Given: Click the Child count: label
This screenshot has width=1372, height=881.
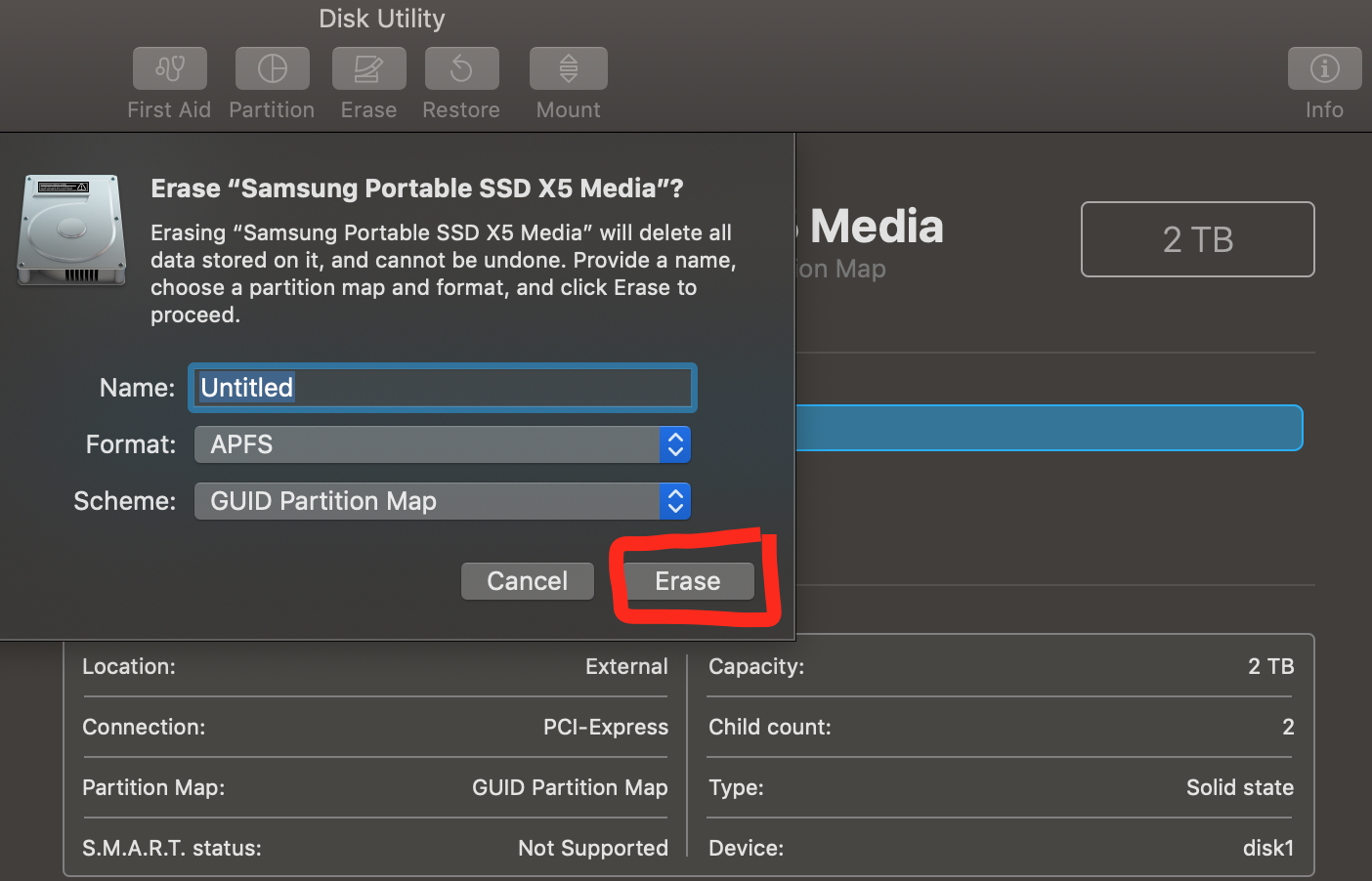Looking at the screenshot, I should (770, 727).
